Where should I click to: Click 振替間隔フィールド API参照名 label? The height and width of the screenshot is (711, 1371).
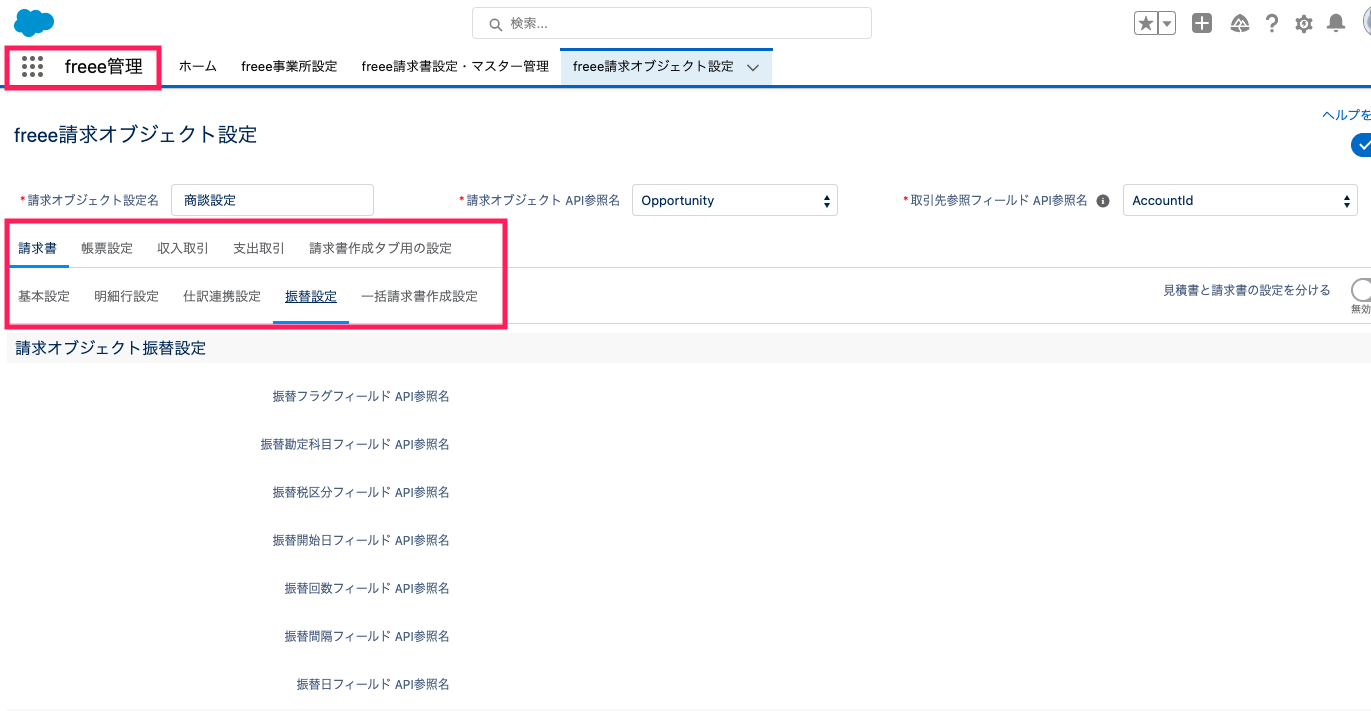coord(367,636)
